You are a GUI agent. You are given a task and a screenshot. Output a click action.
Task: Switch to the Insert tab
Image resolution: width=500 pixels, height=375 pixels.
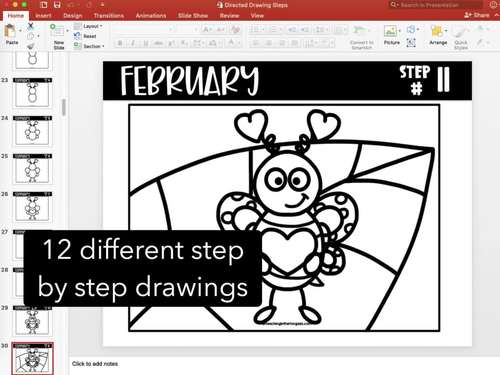(x=43, y=16)
